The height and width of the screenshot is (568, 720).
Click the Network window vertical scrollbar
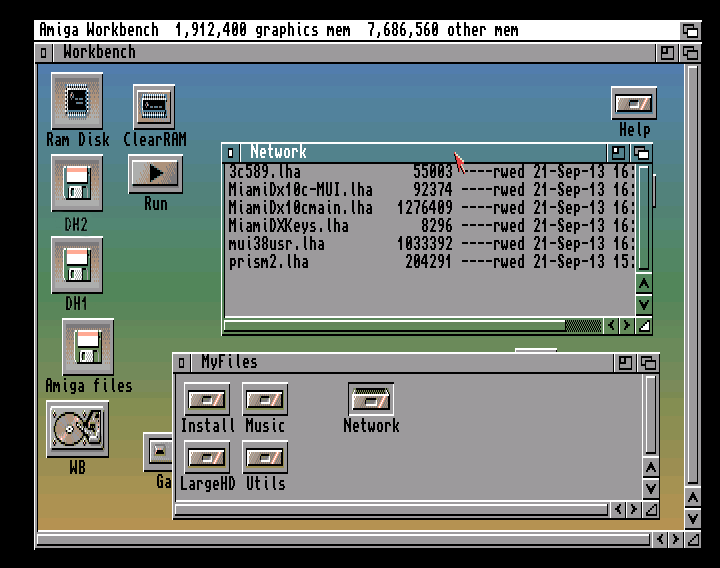[644, 219]
